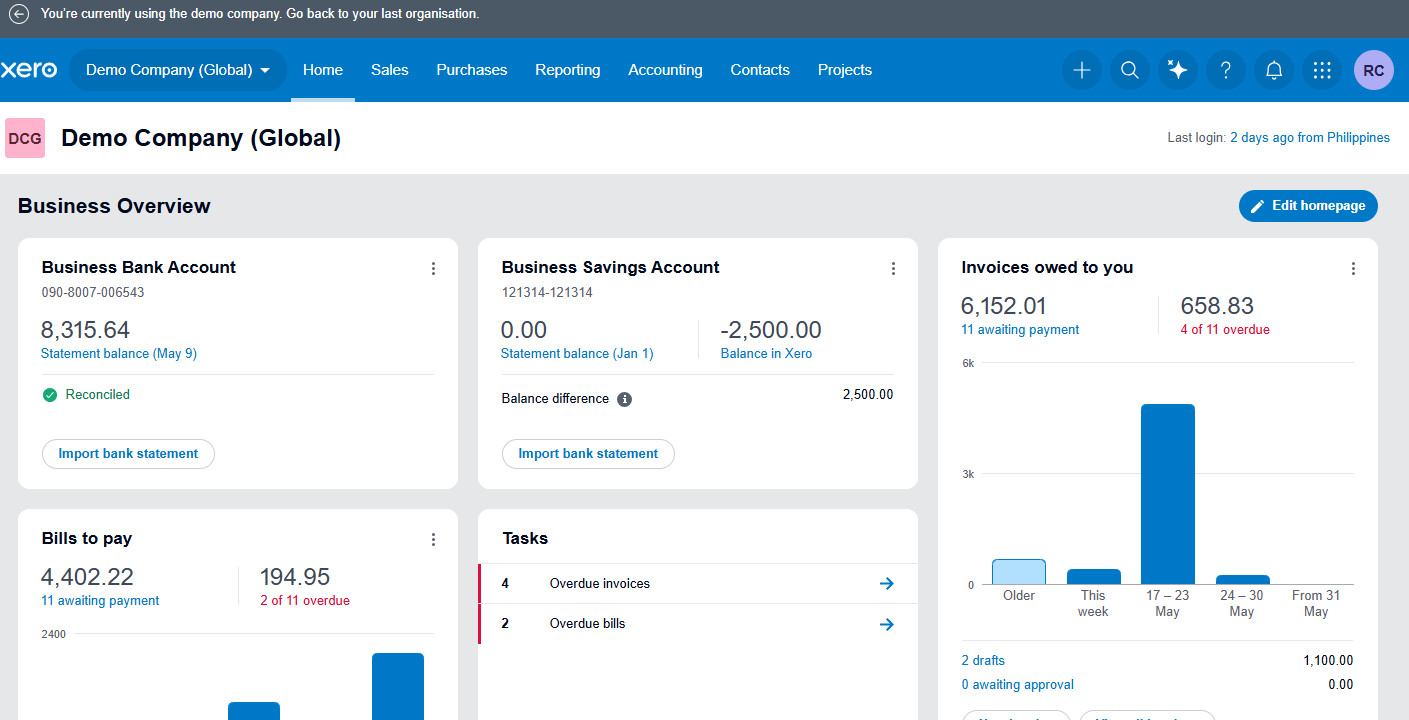This screenshot has height=720, width=1409.
Task: Open Business Bank Account options menu
Action: (x=433, y=268)
